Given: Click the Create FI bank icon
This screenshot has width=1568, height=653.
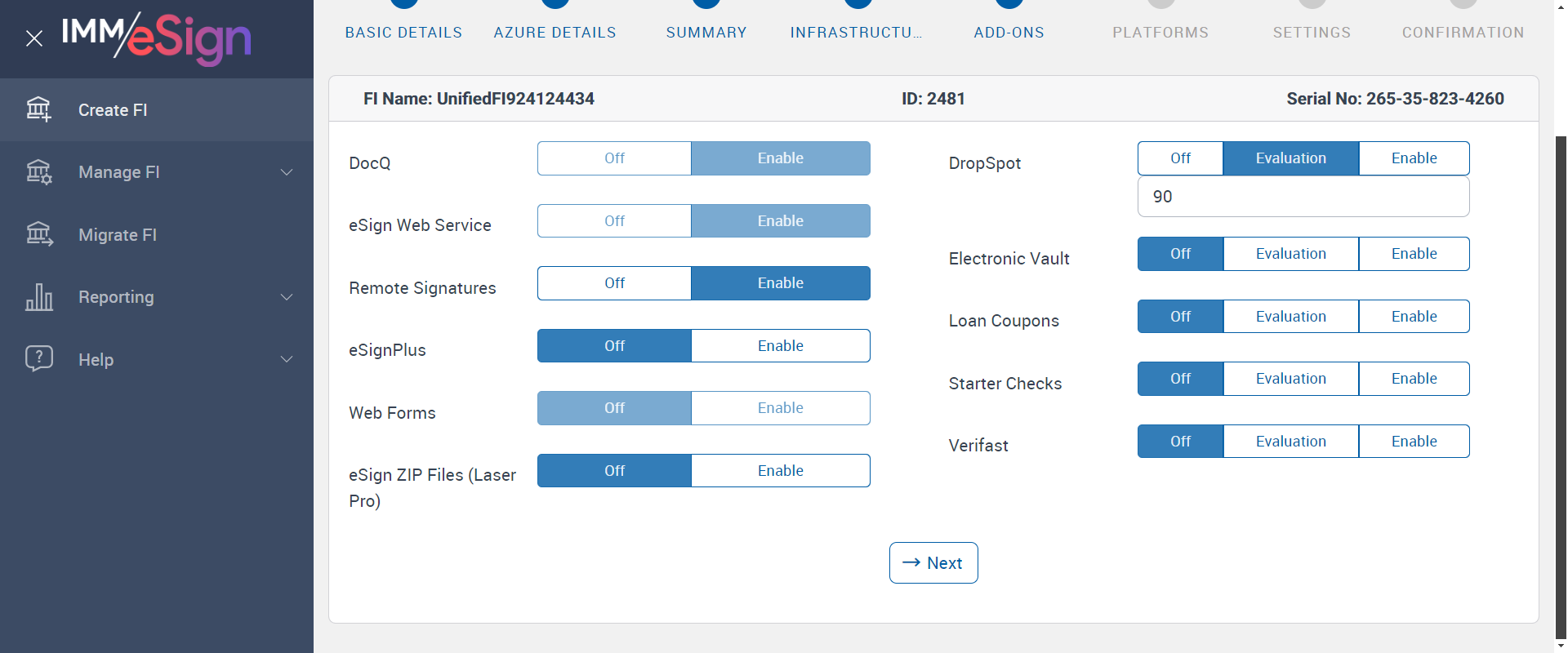Looking at the screenshot, I should click(38, 109).
